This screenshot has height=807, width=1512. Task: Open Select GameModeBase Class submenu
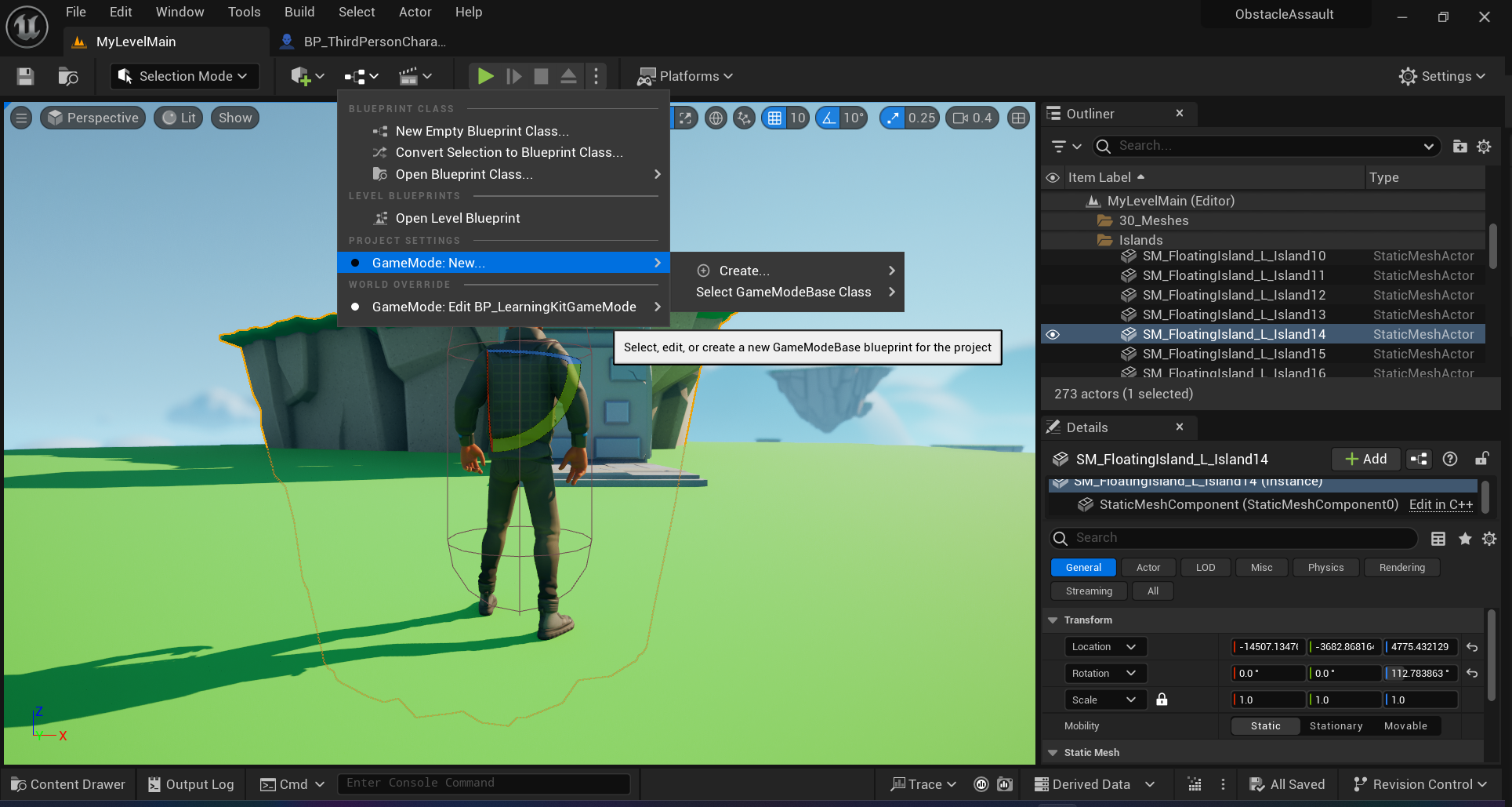(x=787, y=292)
